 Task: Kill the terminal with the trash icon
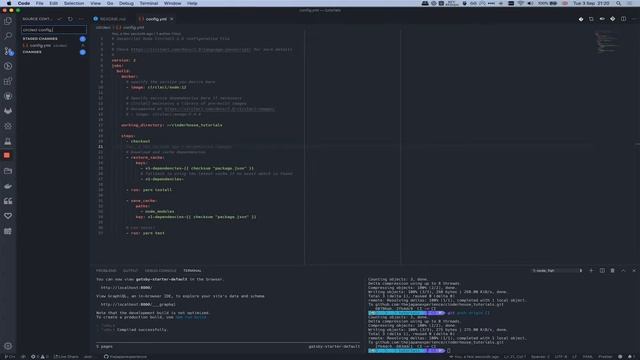click(613, 271)
